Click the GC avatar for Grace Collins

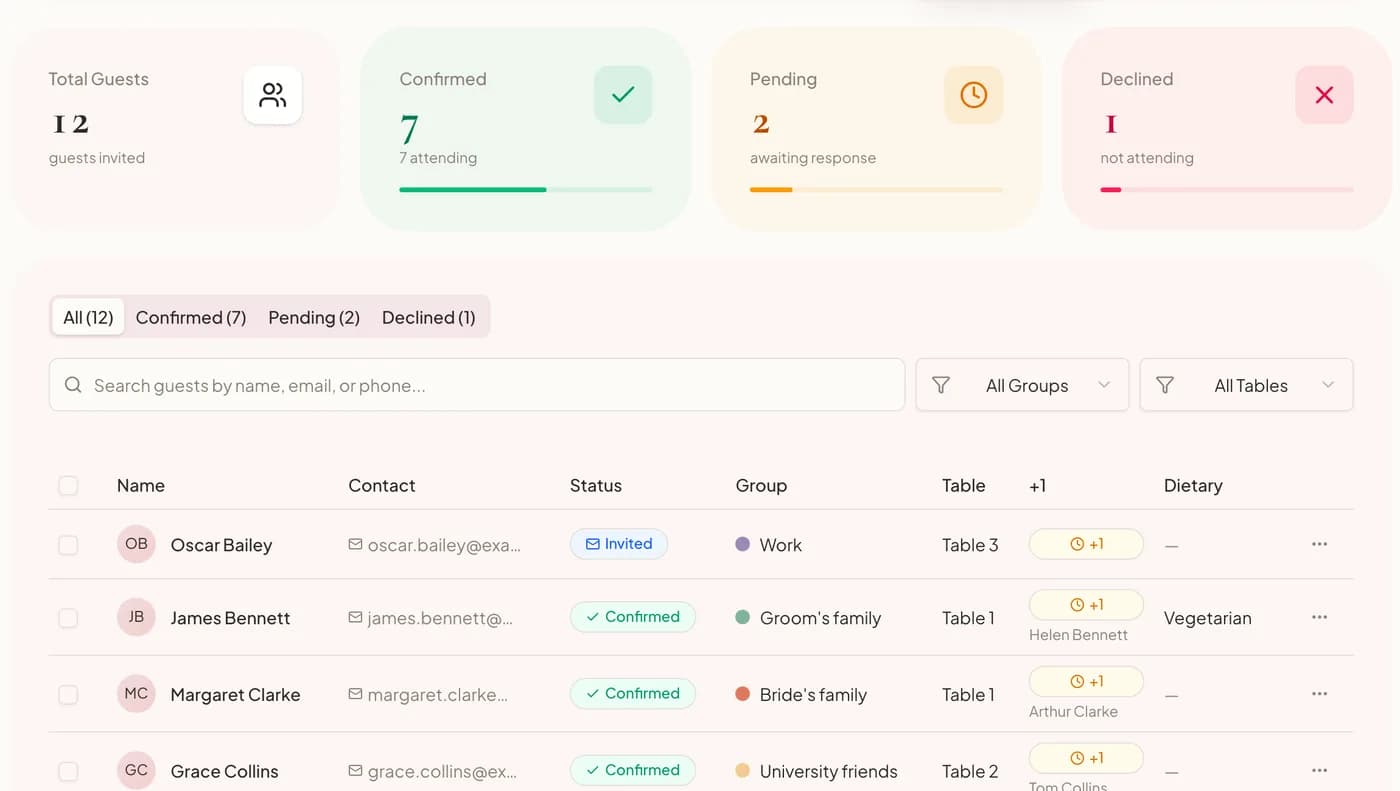pyautogui.click(x=136, y=770)
